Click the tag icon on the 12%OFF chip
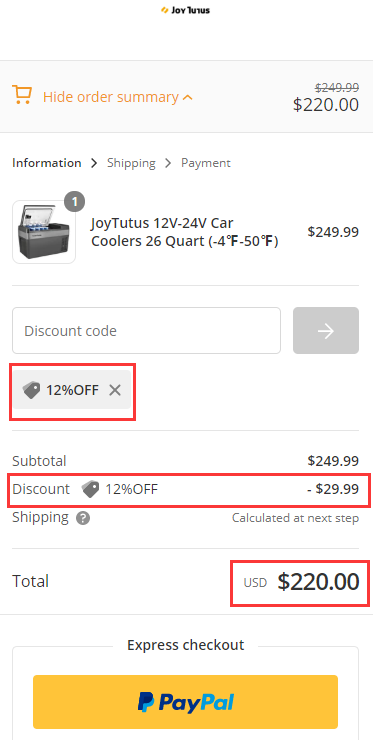 pyautogui.click(x=31, y=390)
